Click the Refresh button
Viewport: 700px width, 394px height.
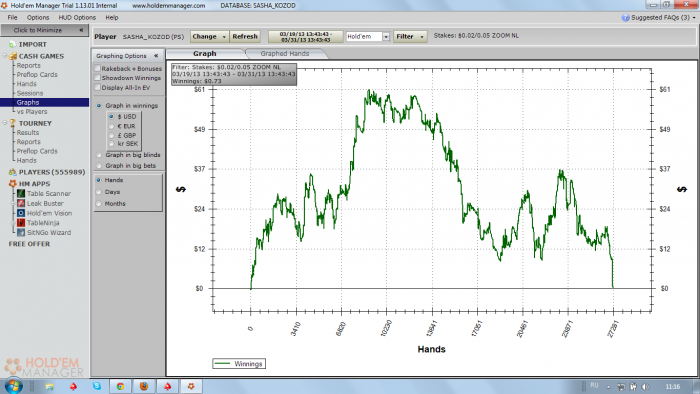[245, 37]
